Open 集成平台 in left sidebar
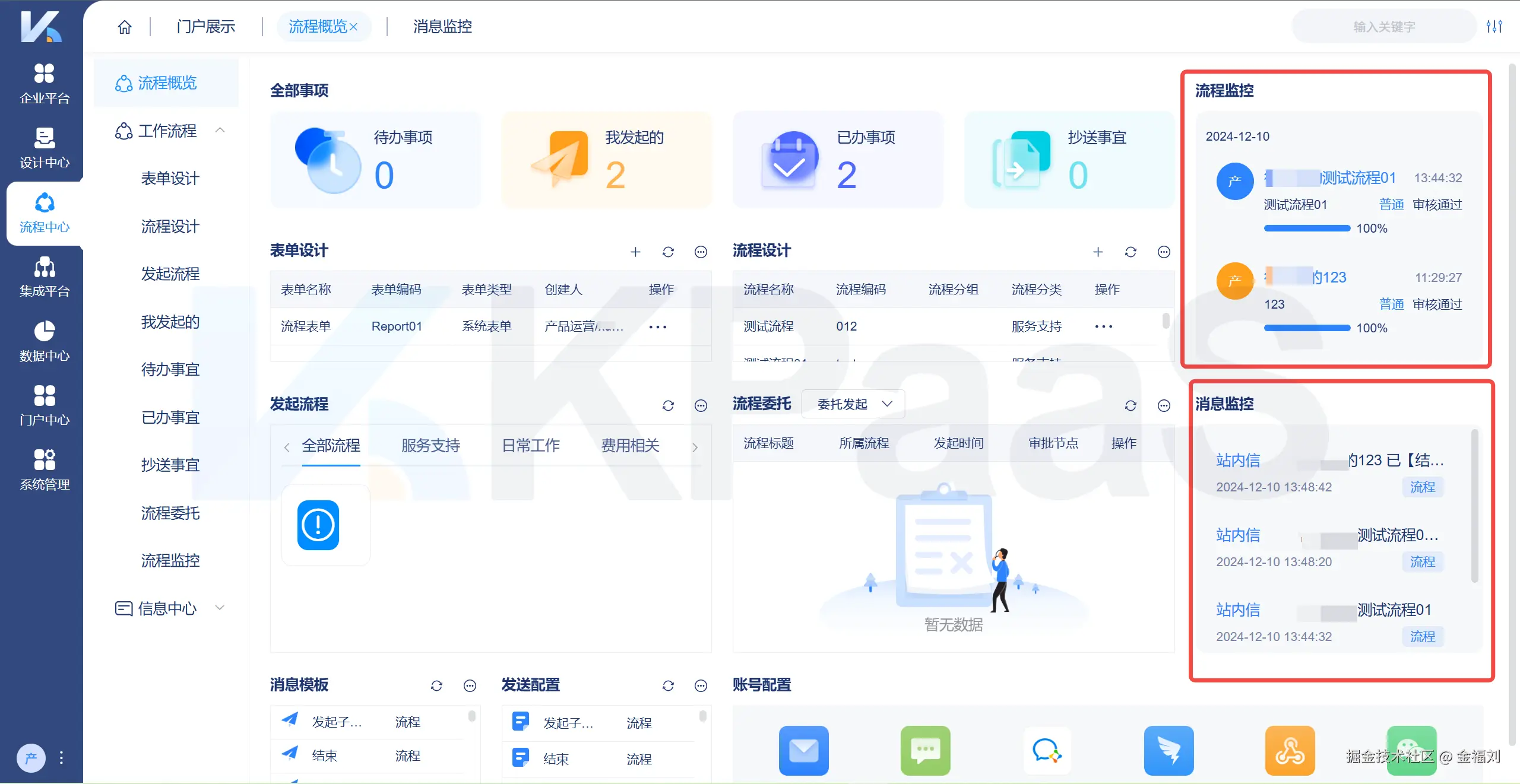The width and height of the screenshot is (1520, 784). tap(45, 277)
